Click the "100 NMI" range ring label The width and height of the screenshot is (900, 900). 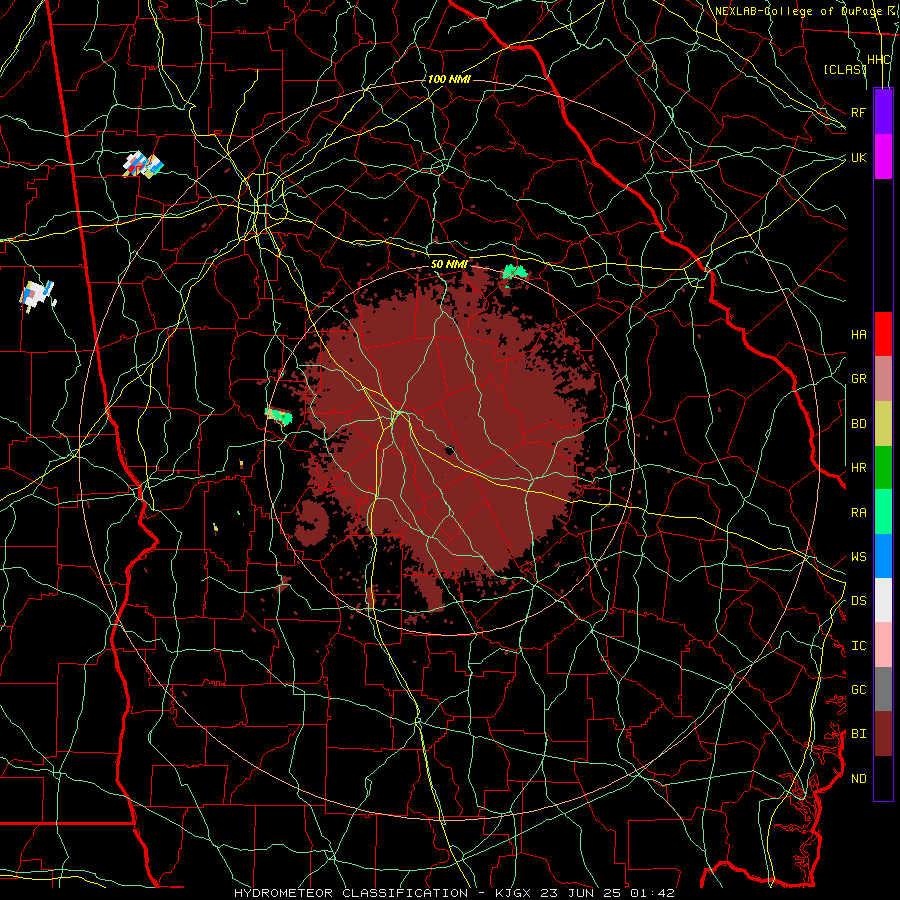pyautogui.click(x=449, y=79)
